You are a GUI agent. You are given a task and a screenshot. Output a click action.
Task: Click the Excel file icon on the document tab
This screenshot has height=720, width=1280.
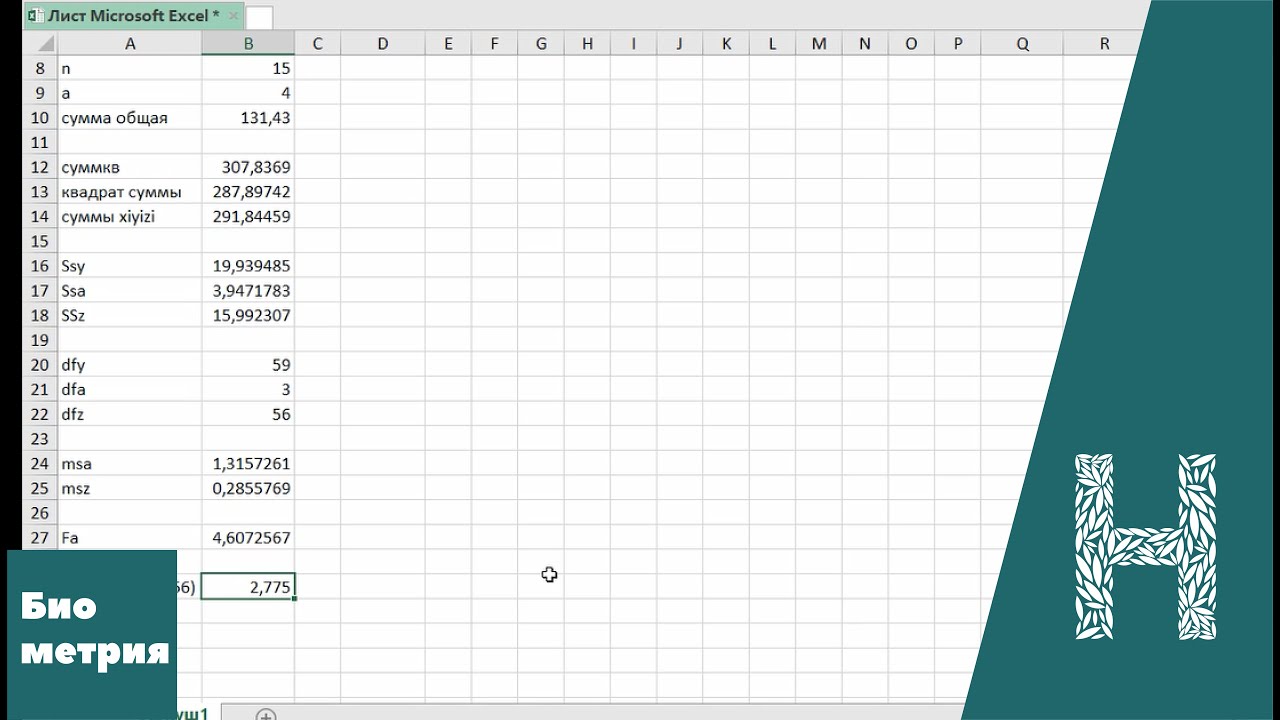pyautogui.click(x=35, y=16)
